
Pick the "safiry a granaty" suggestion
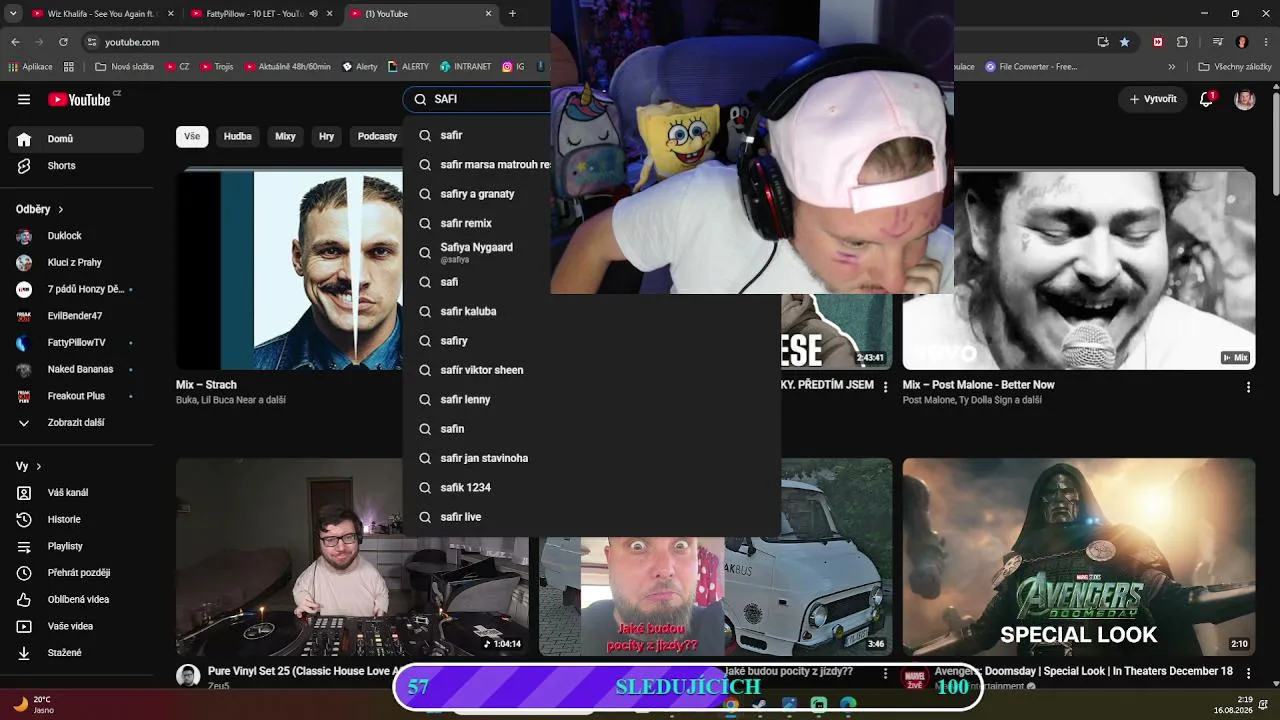(592, 194)
